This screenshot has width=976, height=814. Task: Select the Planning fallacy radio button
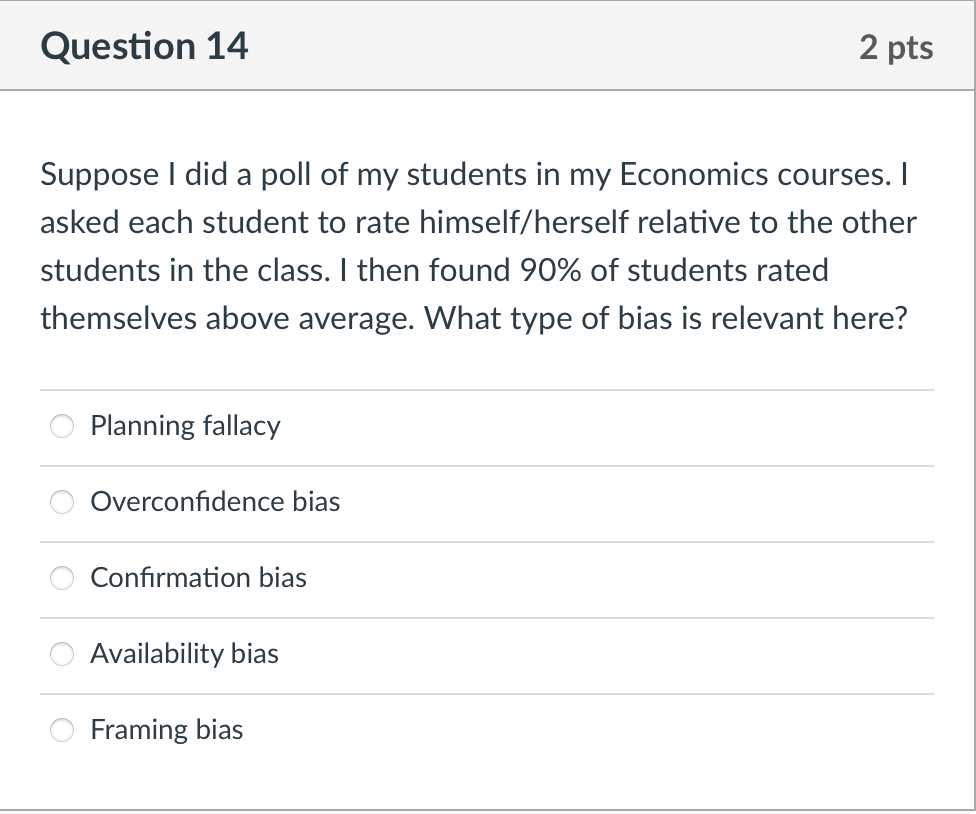[63, 427]
